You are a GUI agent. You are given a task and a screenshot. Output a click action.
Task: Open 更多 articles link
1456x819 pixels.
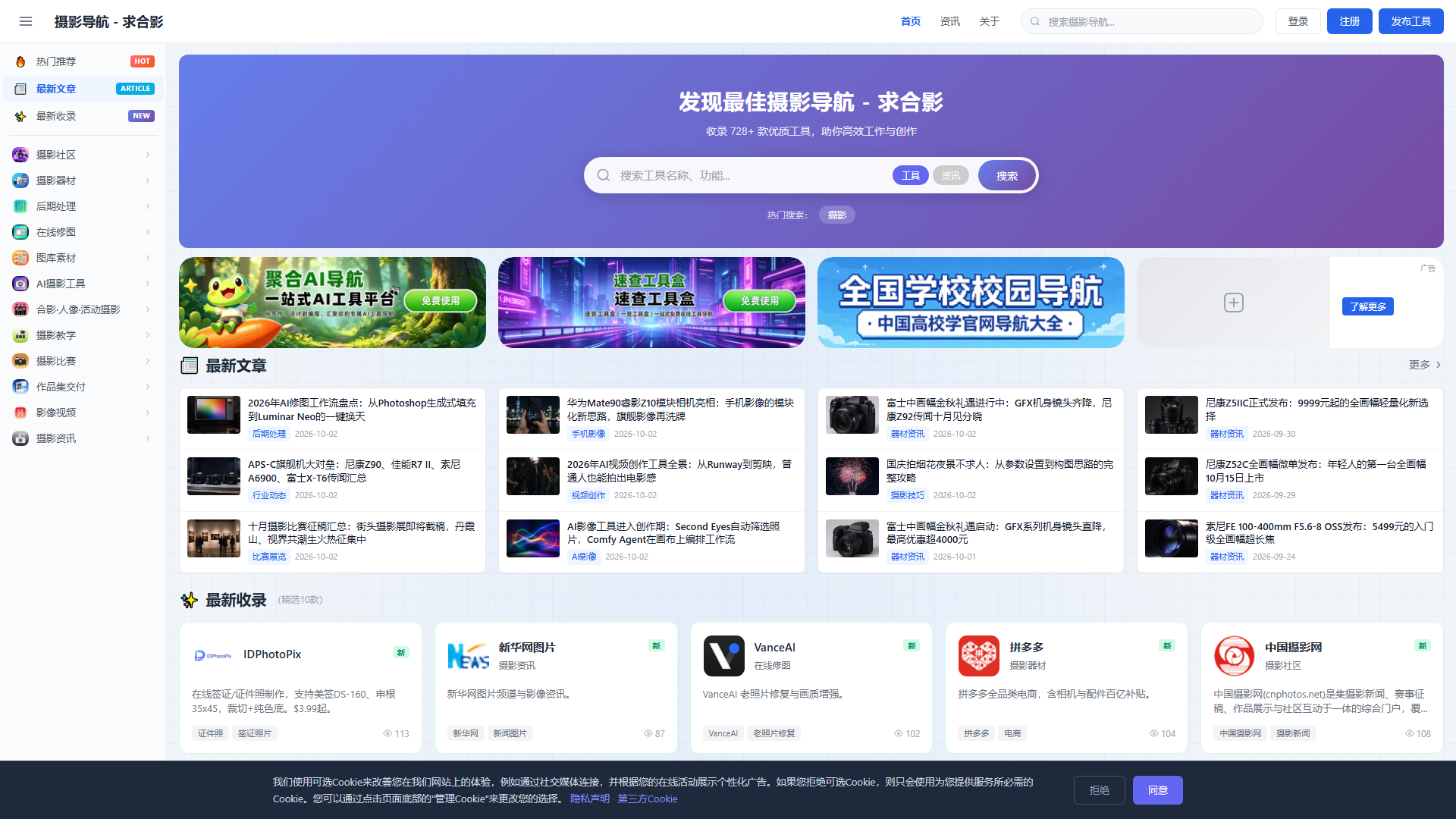tap(1426, 365)
